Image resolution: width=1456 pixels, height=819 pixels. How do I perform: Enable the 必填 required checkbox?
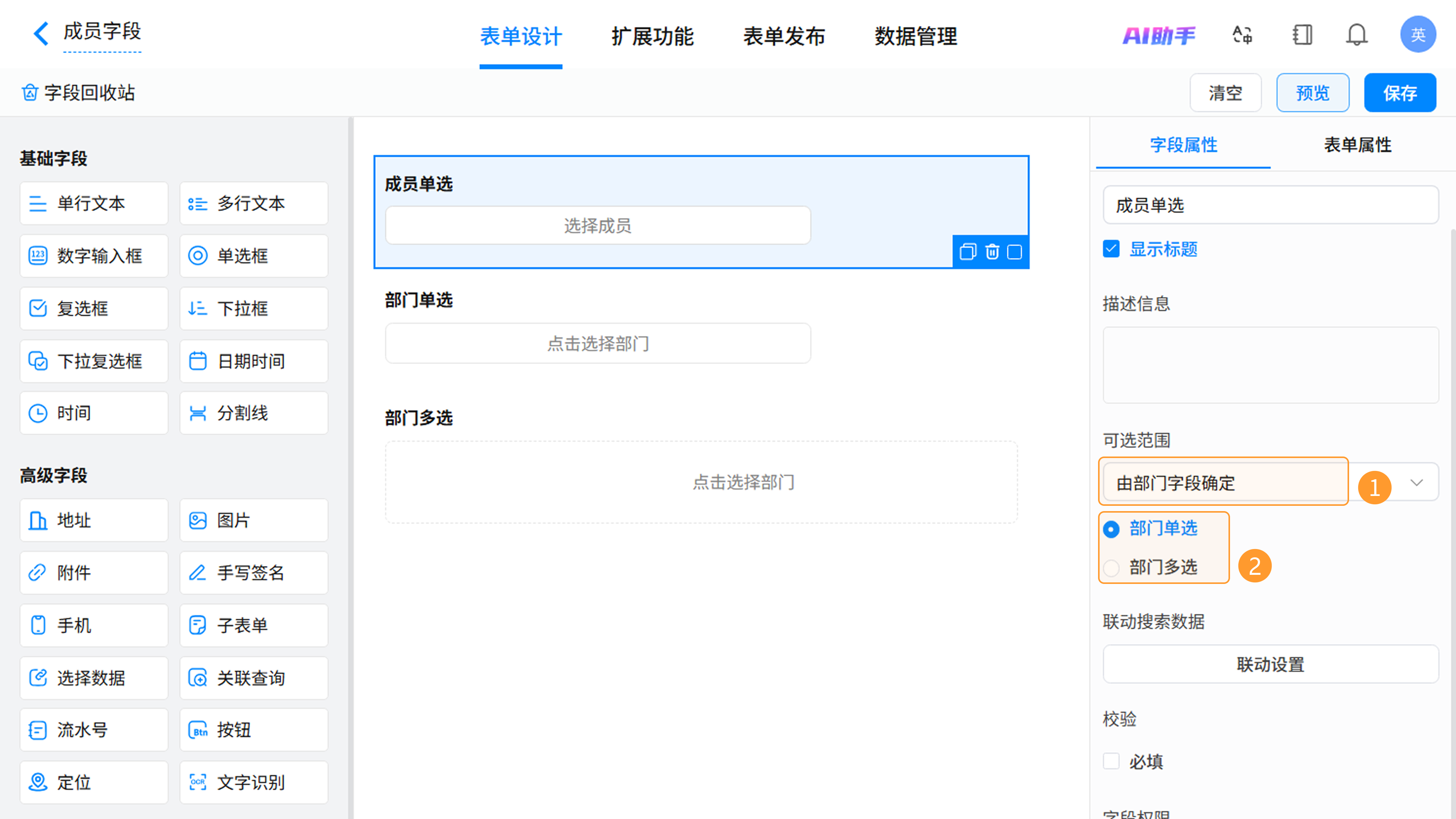point(1111,761)
